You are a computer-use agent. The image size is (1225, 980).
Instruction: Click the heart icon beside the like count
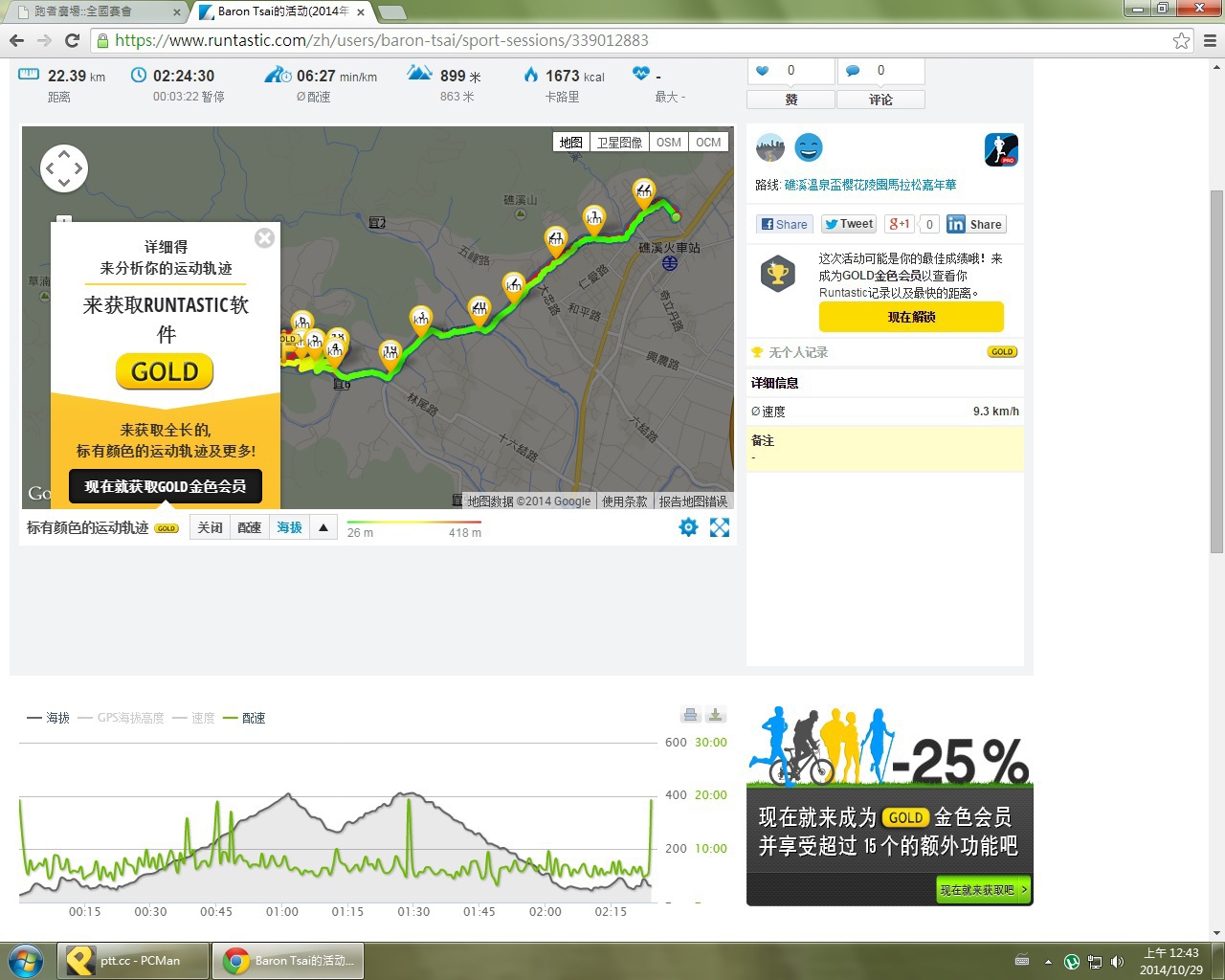[x=763, y=71]
